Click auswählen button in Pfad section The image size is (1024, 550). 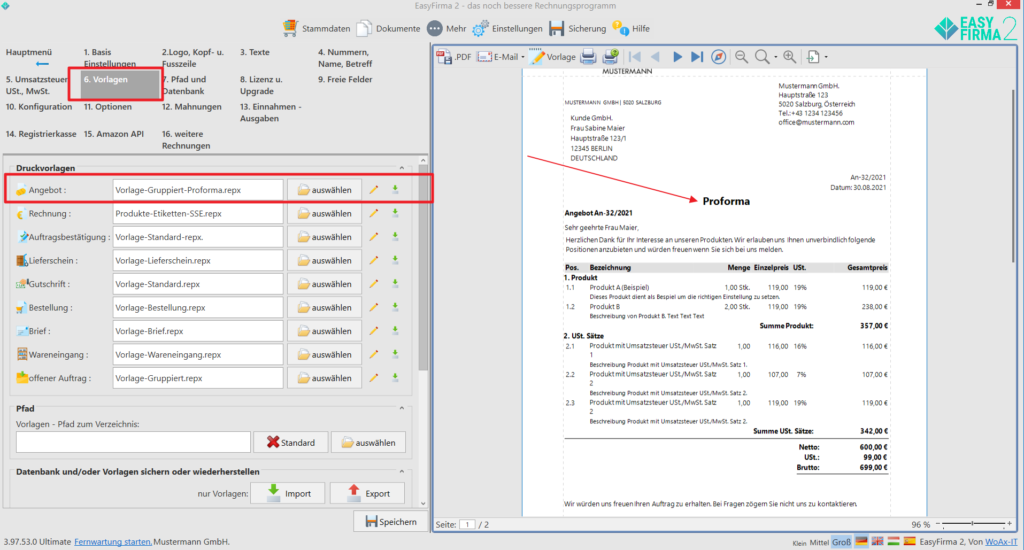coord(368,442)
